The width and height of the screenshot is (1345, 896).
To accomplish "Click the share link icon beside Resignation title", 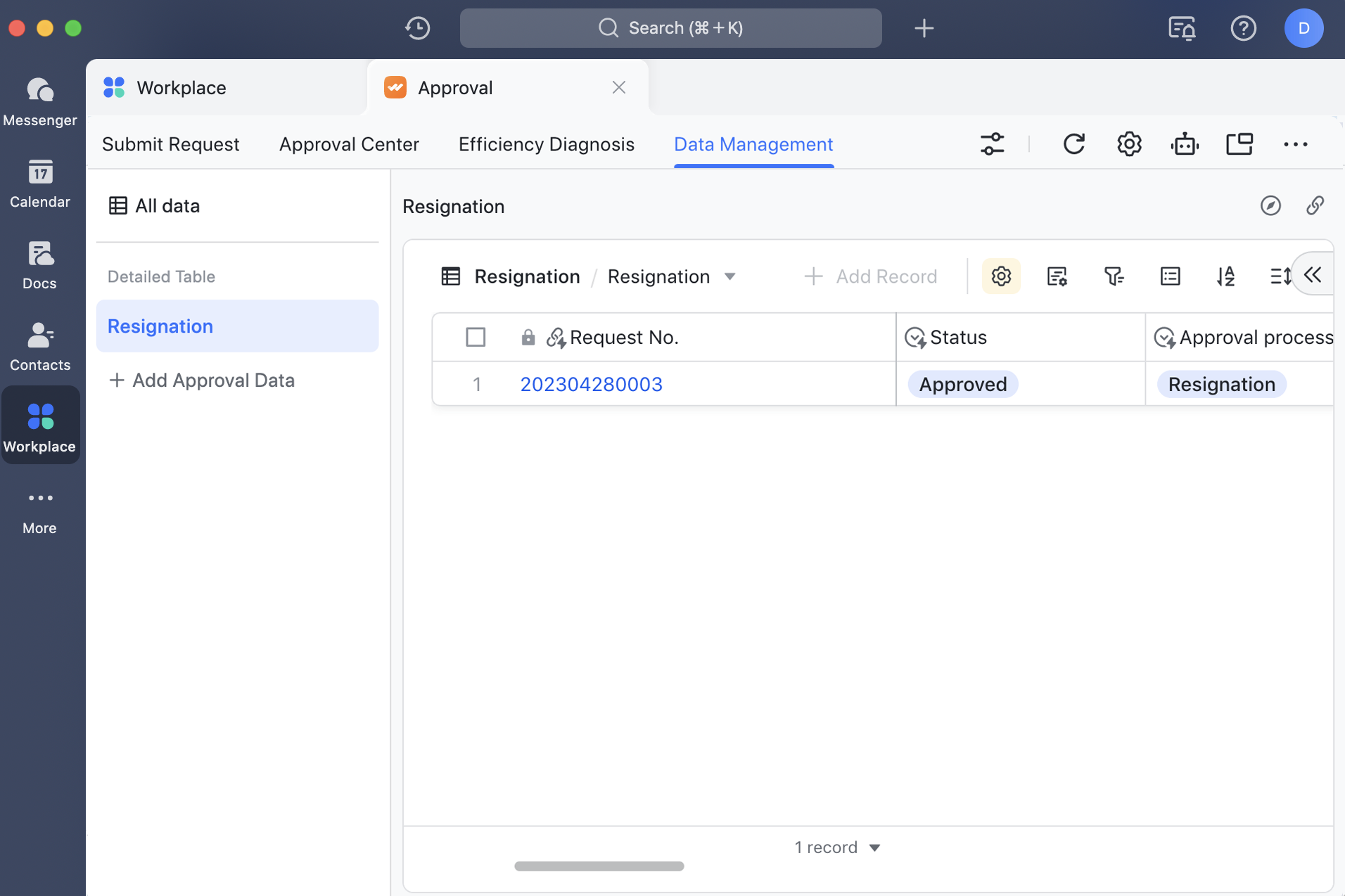I will tap(1315, 206).
